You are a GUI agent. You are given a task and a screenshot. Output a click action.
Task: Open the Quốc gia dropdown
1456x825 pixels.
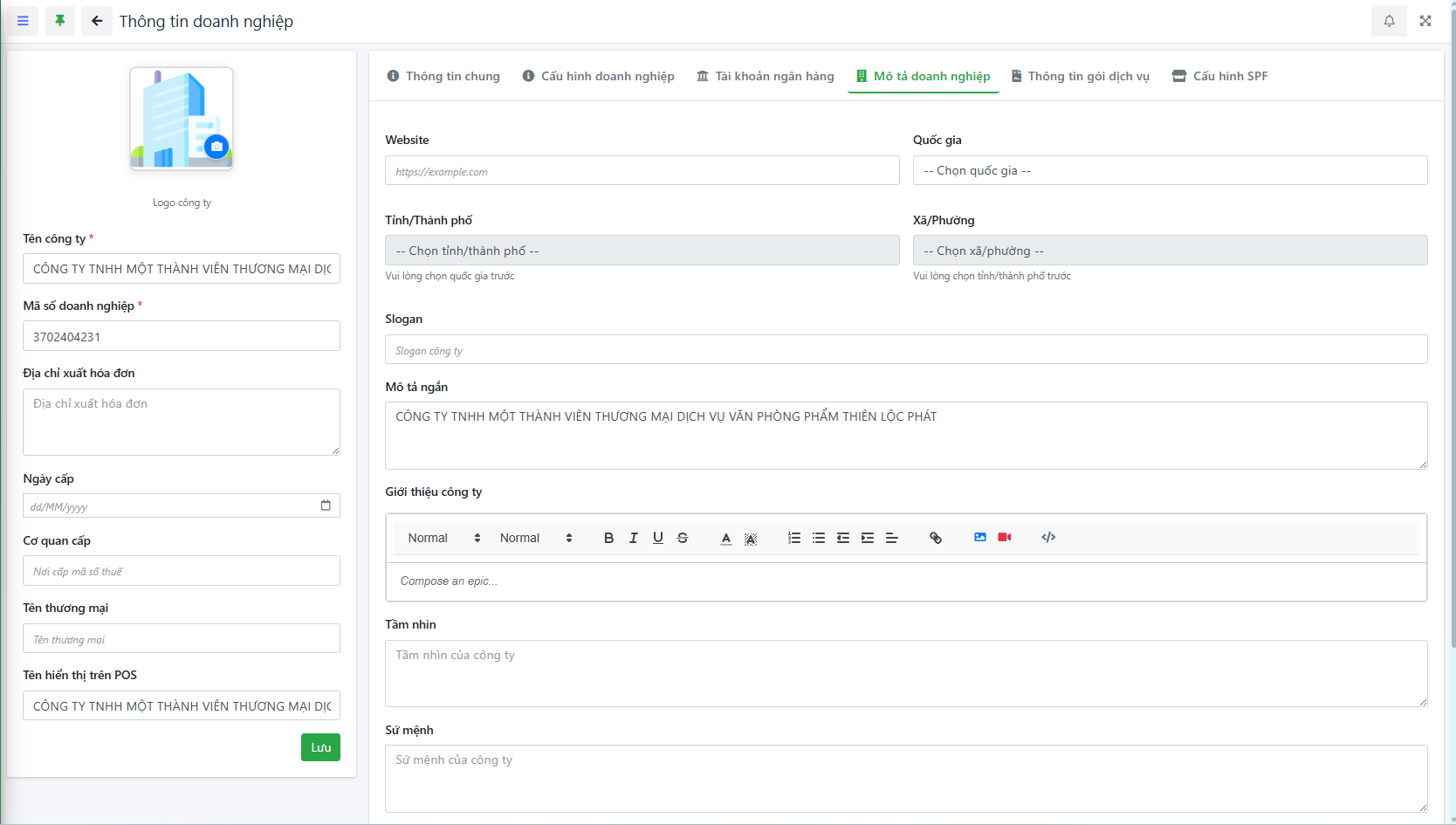[x=1170, y=170]
